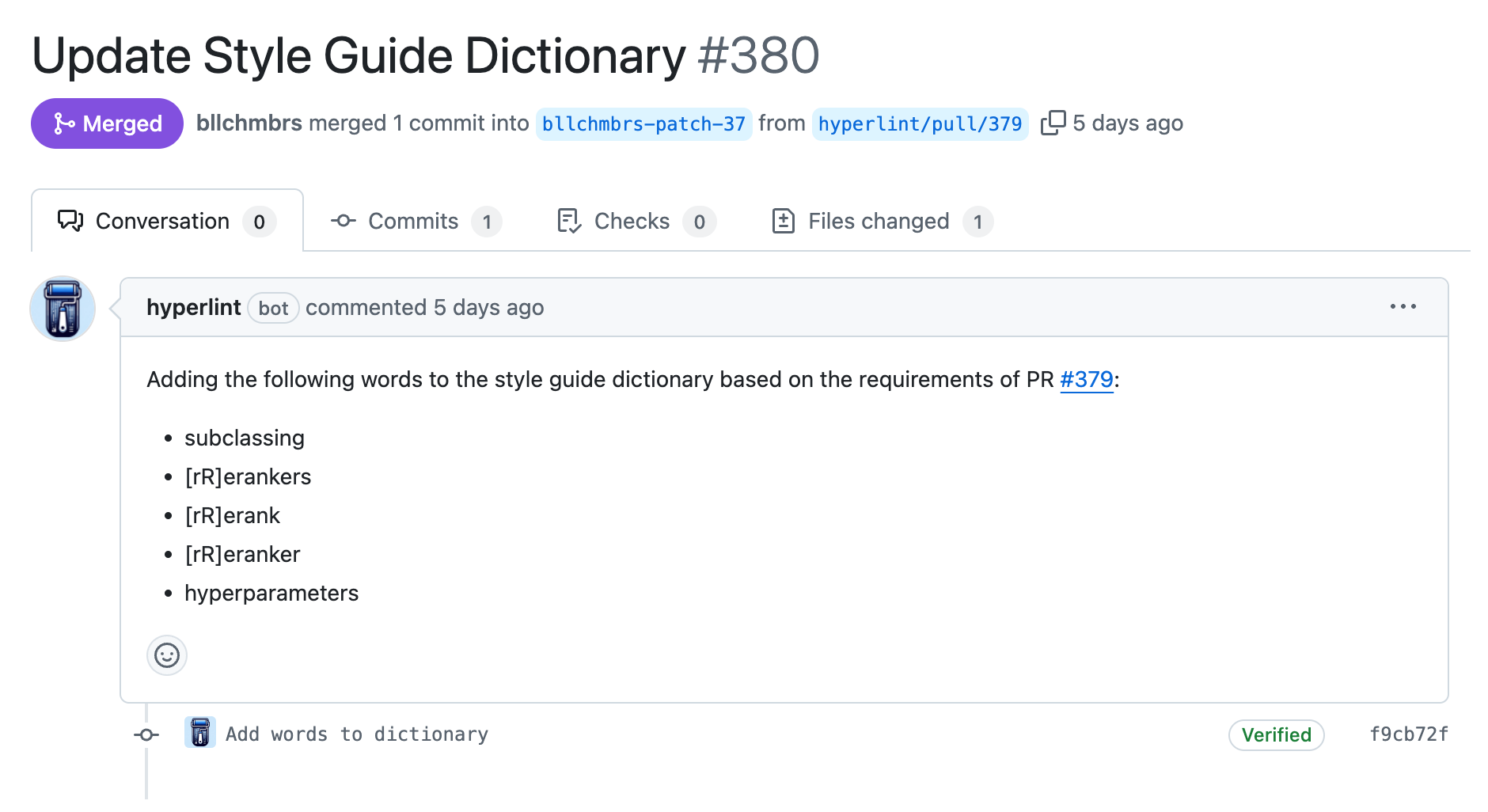Click the small commit author avatar
This screenshot has width=1488, height=812.
[x=200, y=733]
